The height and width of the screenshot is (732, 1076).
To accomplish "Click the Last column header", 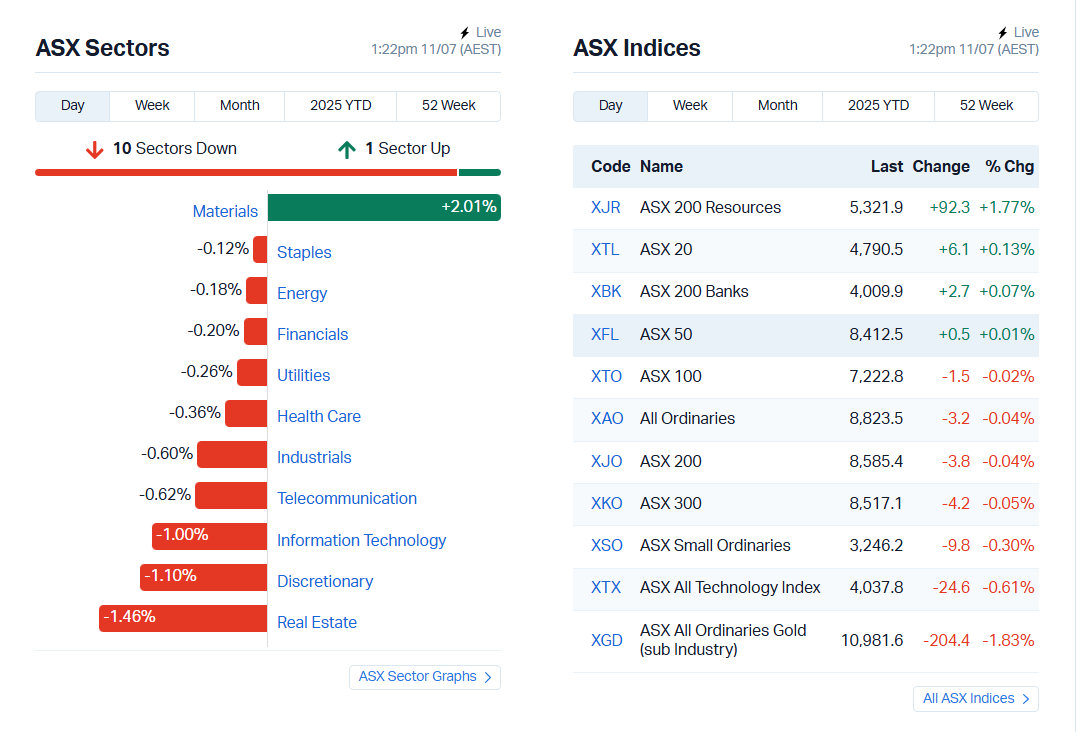I will point(887,167).
